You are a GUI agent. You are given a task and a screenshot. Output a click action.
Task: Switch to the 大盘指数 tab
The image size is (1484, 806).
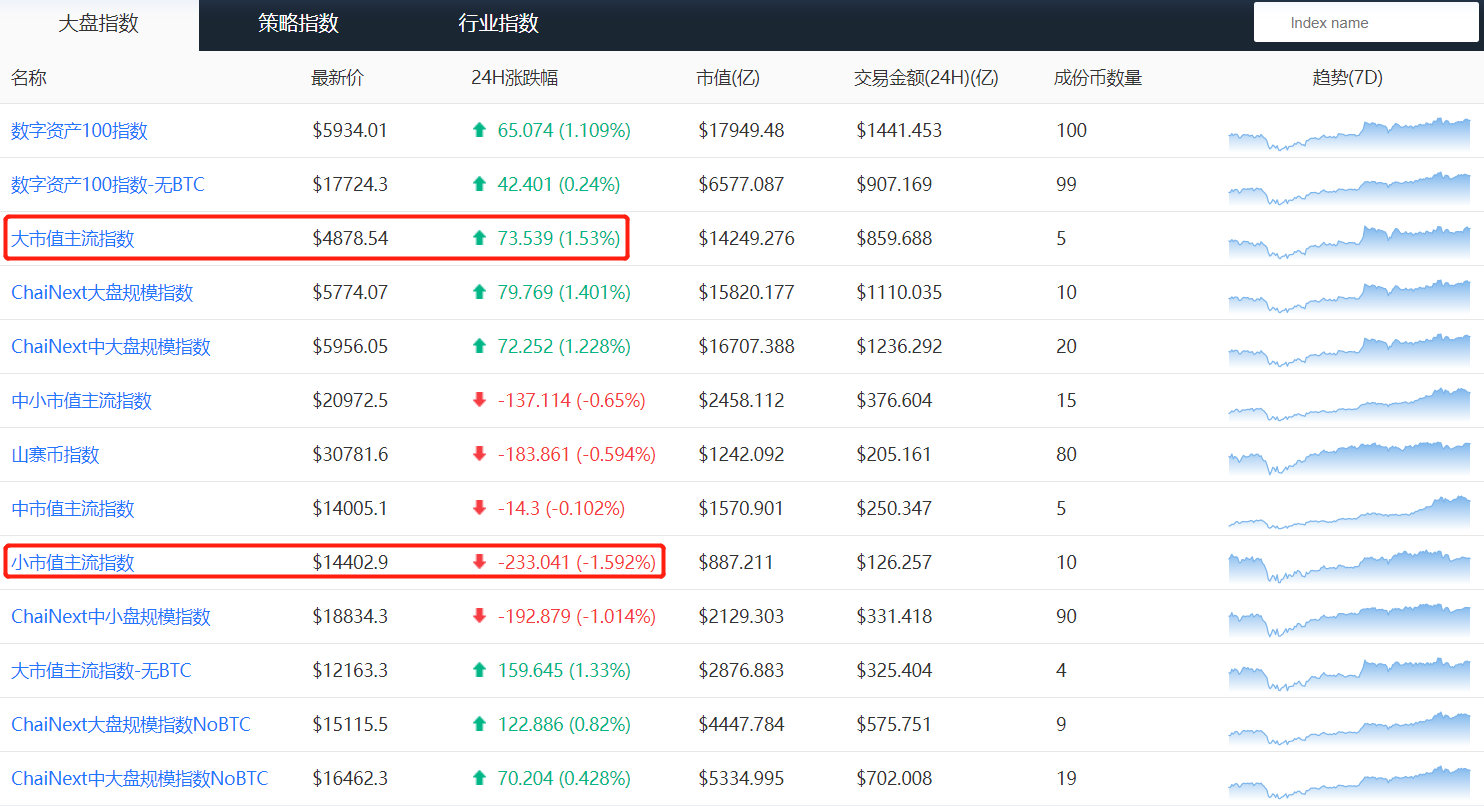point(99,24)
